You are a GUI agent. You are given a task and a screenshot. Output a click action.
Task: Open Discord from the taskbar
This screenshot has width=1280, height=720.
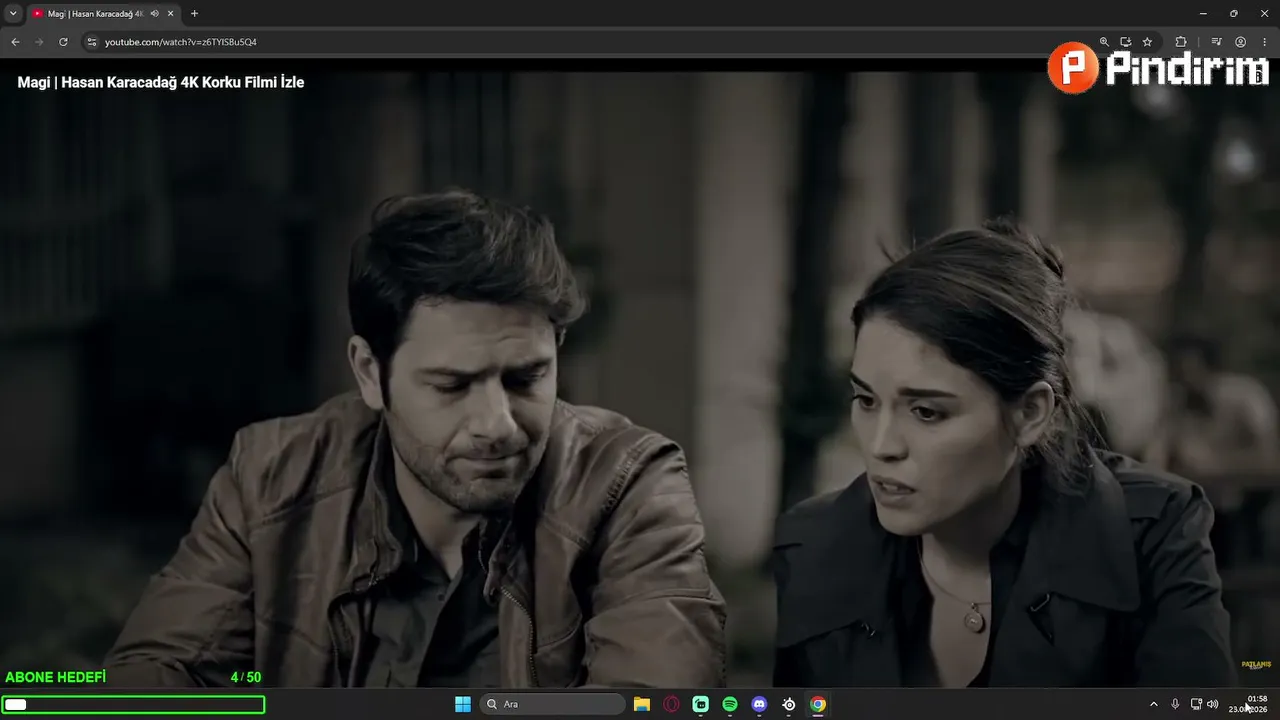[759, 704]
